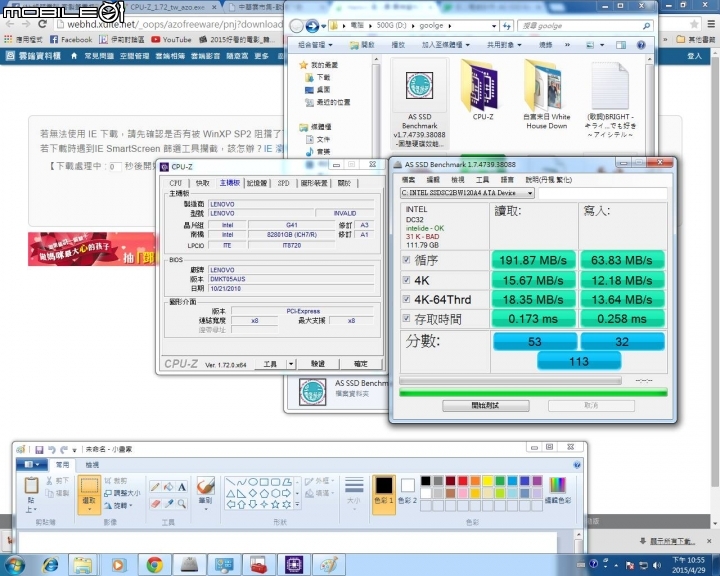720x576 pixels.
Task: Click the Explorer back arrow button
Action: 297,26
